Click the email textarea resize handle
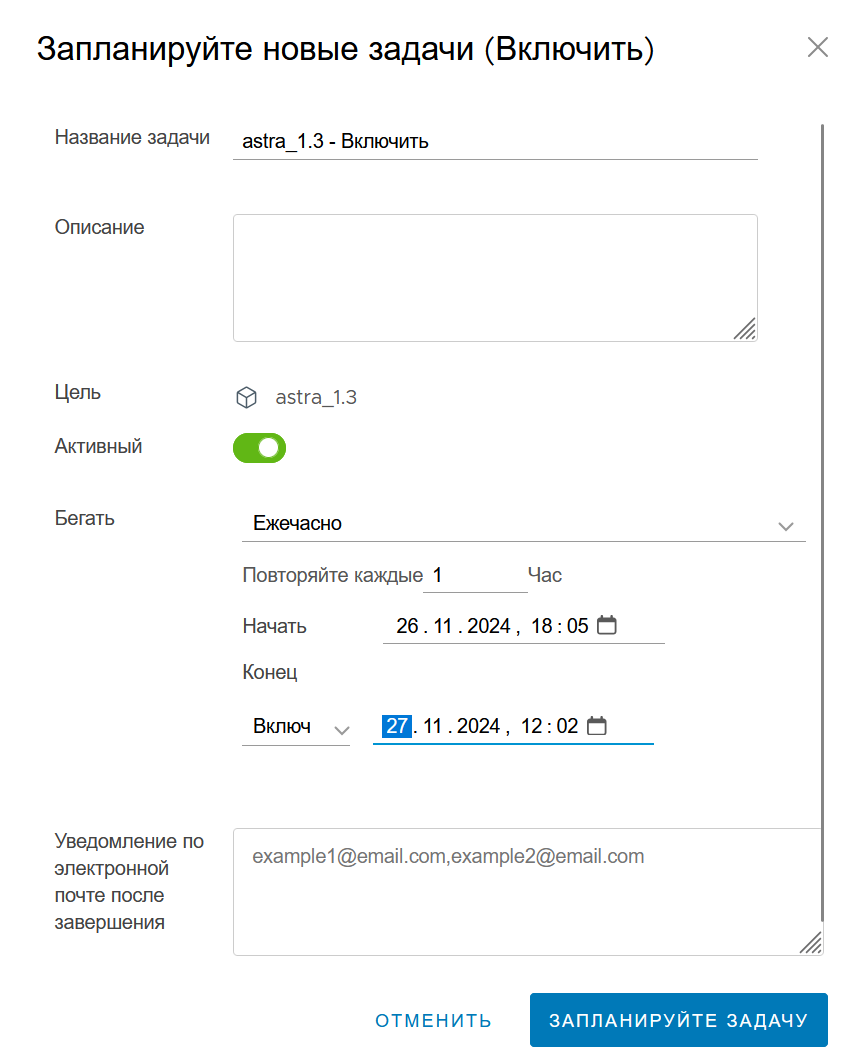 tap(811, 943)
